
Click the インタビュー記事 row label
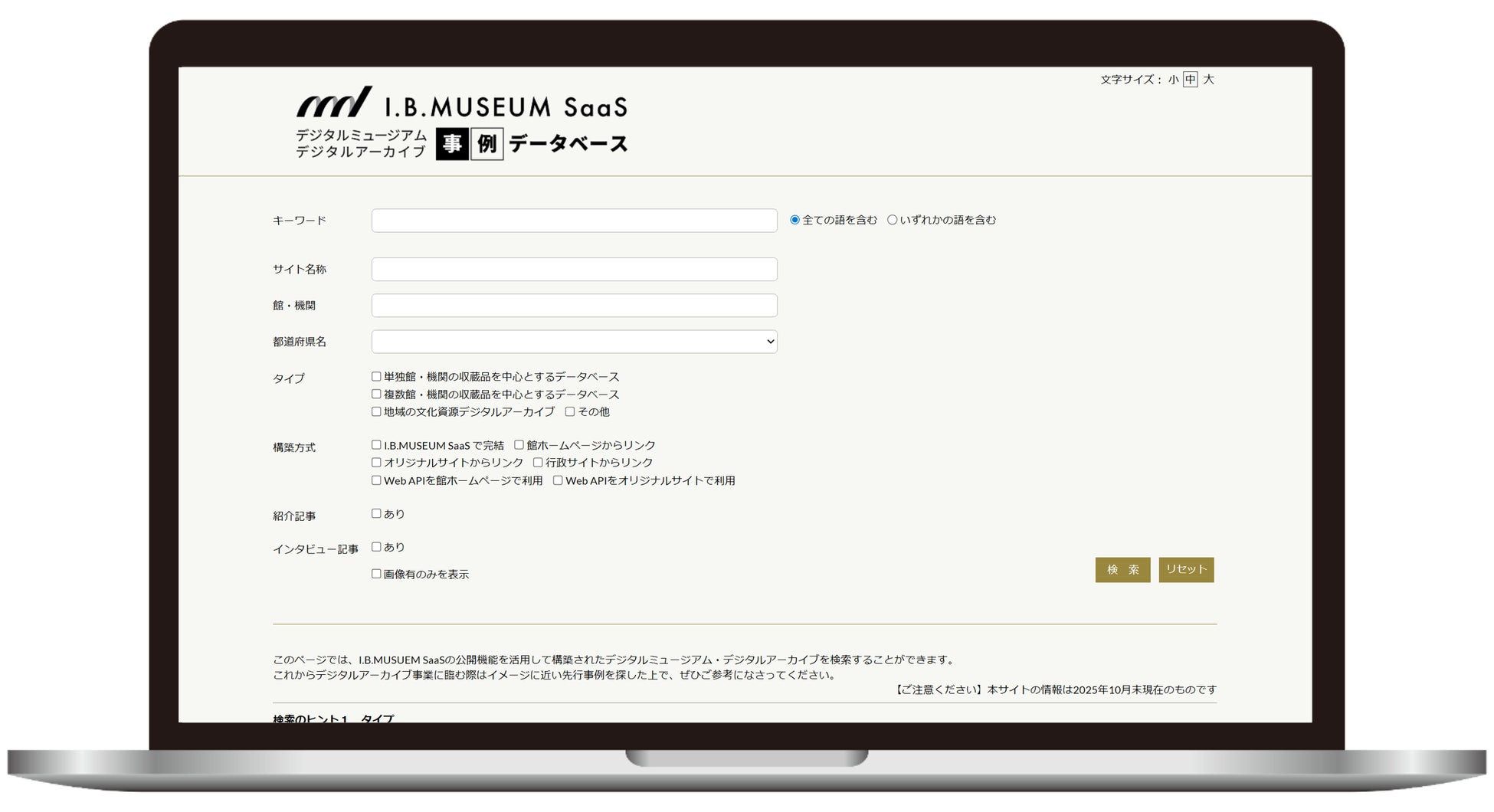click(316, 549)
